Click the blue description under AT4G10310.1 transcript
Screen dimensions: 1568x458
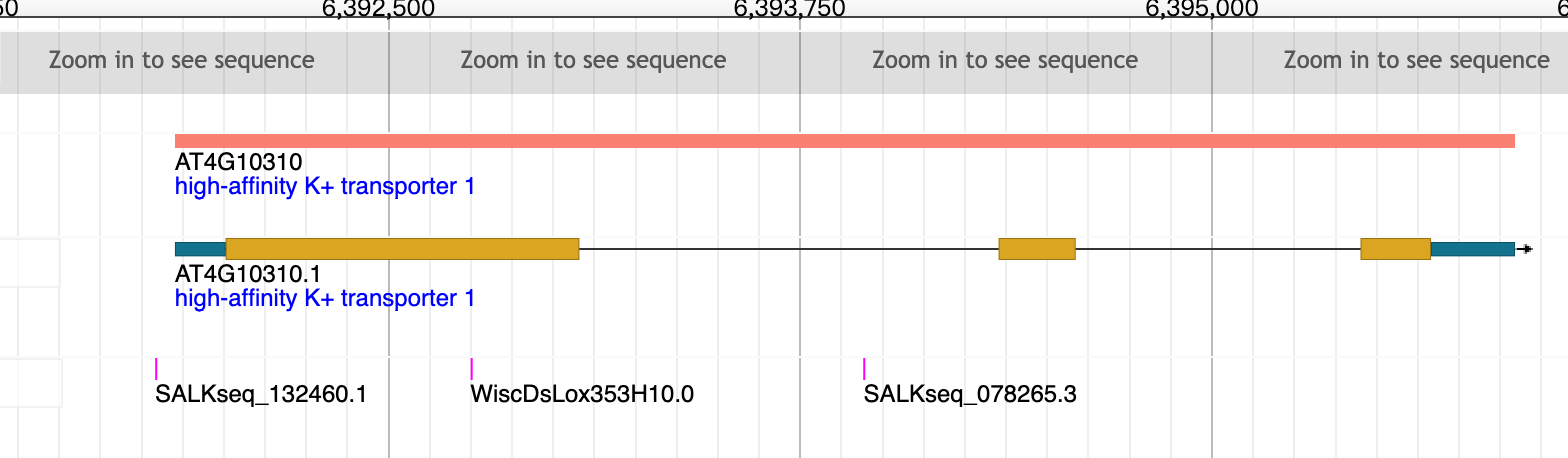324,298
